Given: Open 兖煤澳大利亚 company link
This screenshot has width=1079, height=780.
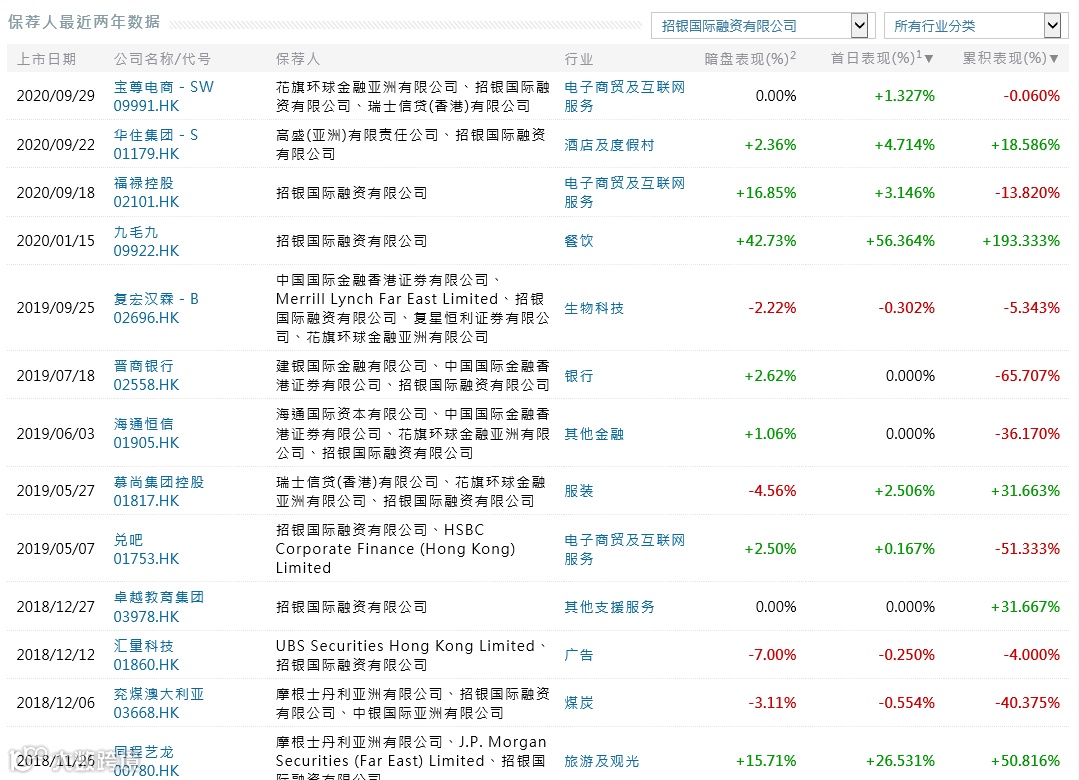Looking at the screenshot, I should point(159,694).
